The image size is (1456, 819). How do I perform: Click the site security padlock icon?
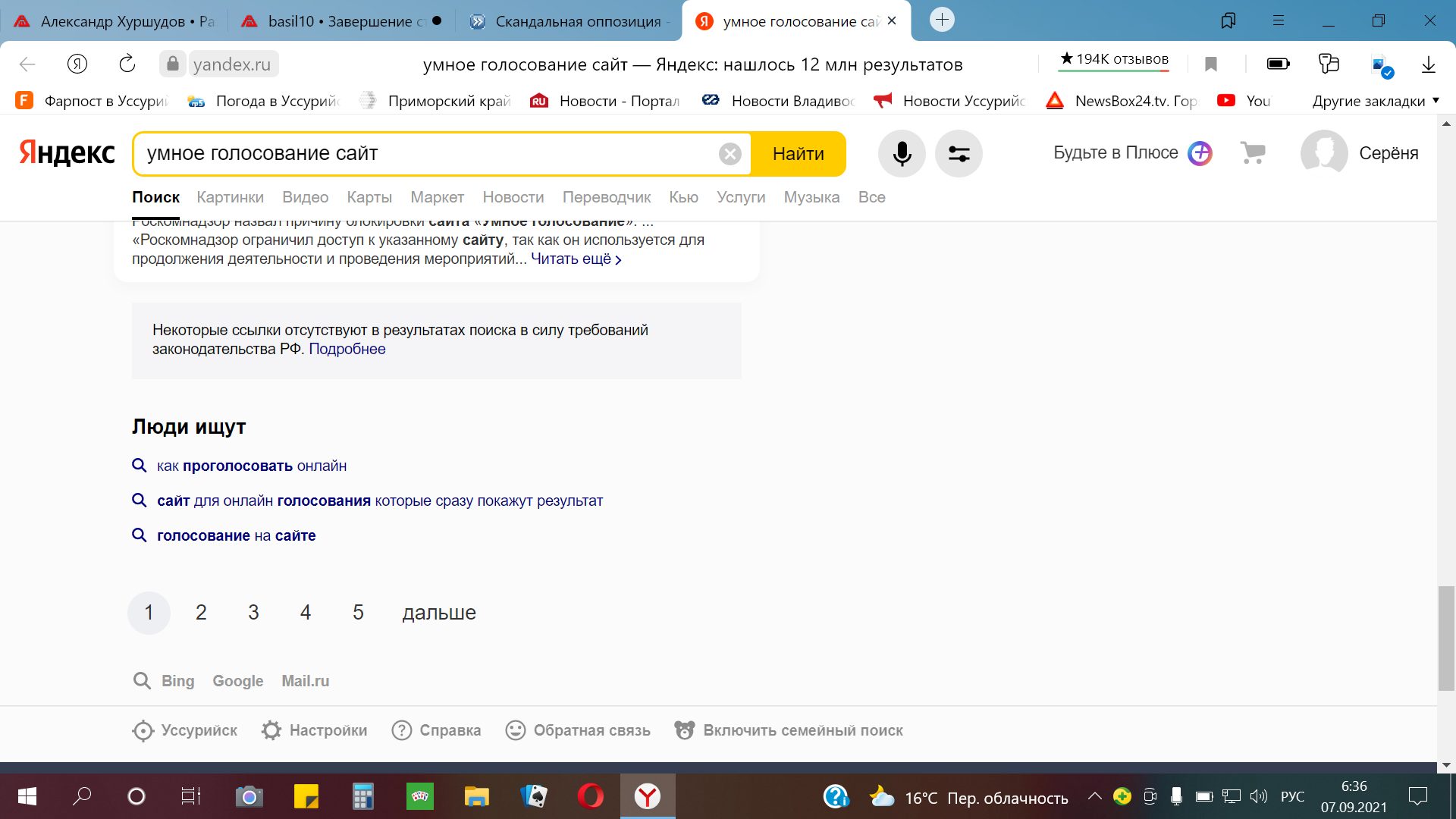coord(173,64)
